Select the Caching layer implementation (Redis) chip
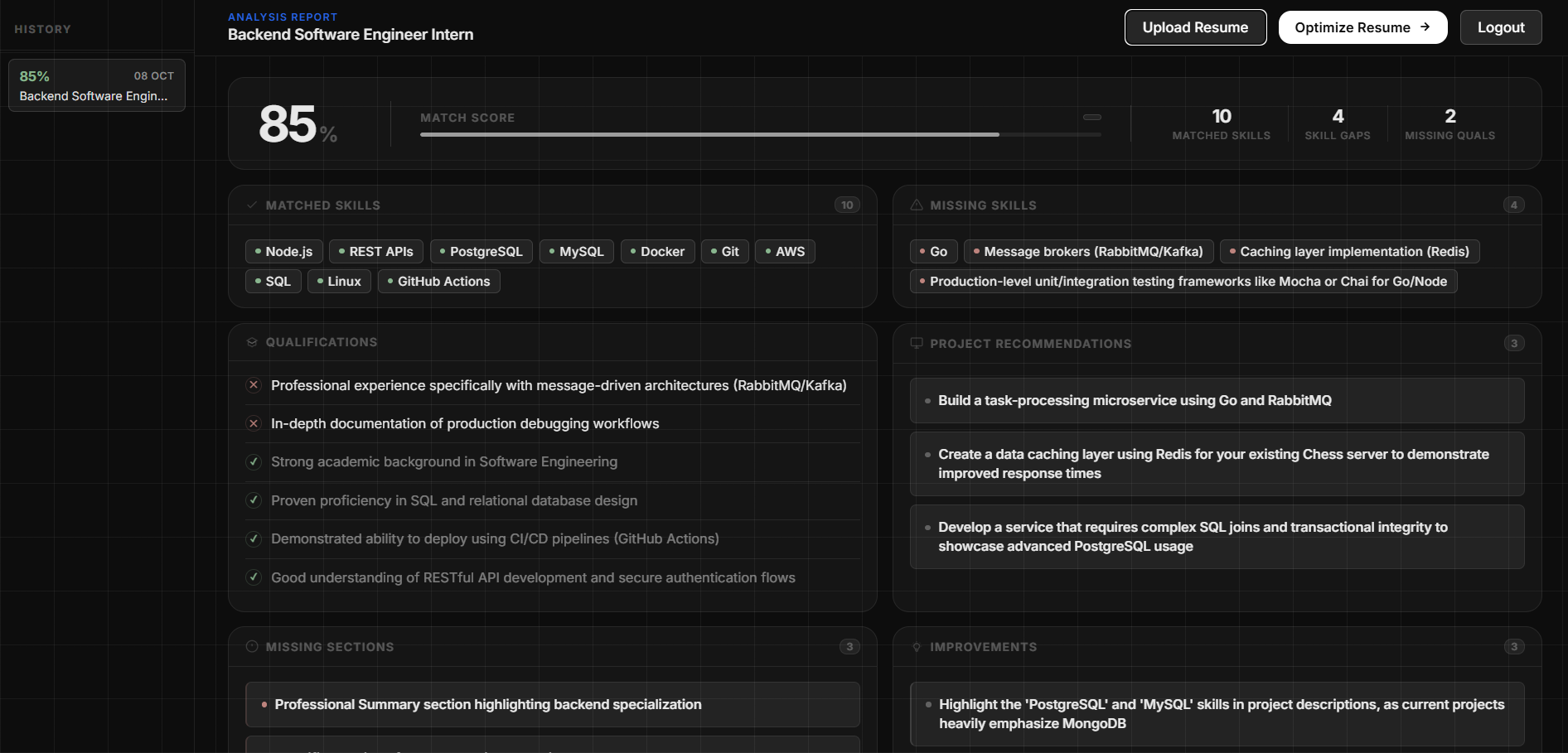The width and height of the screenshot is (1568, 753). (1350, 251)
